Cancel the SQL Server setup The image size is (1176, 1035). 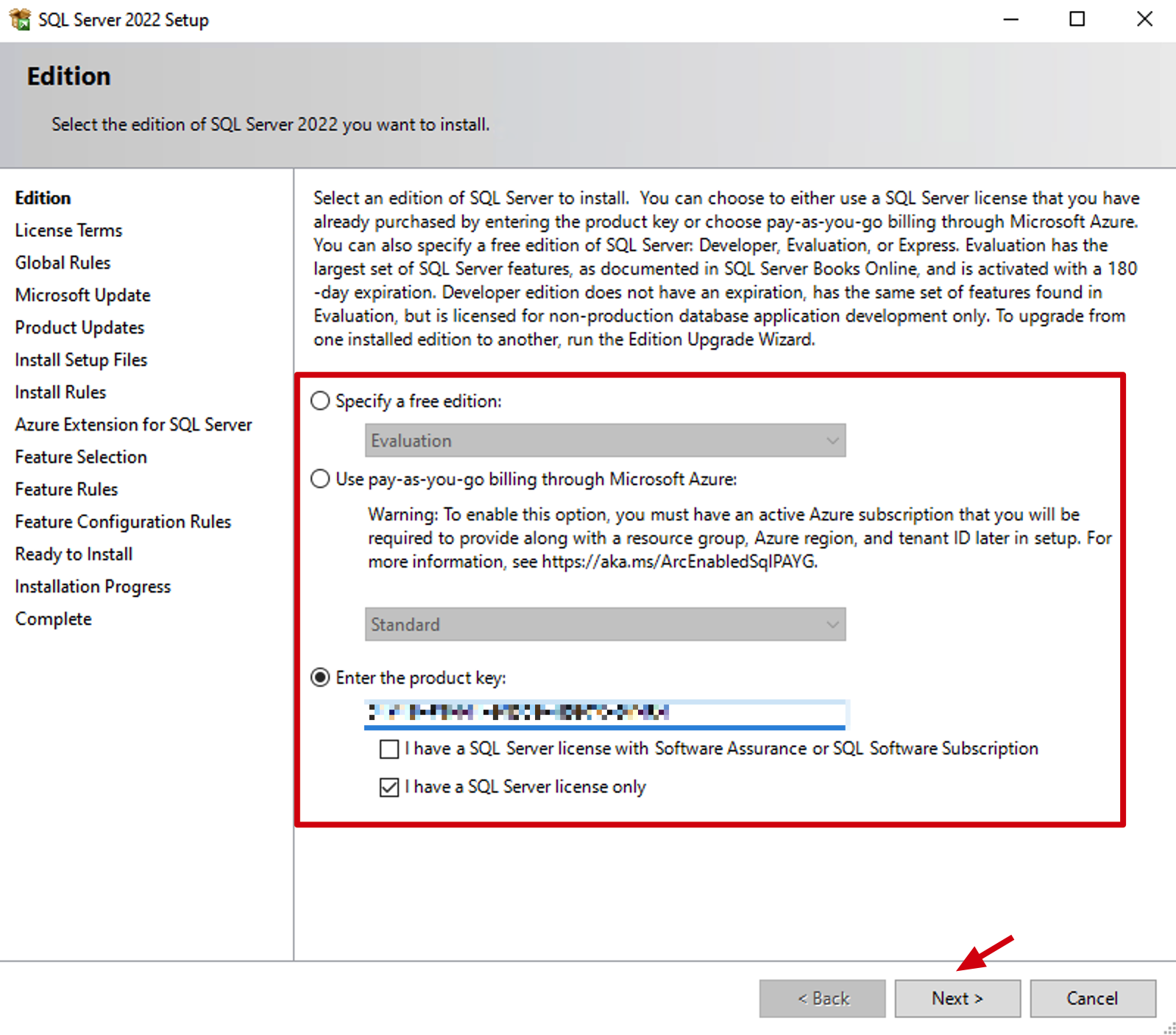click(1093, 998)
